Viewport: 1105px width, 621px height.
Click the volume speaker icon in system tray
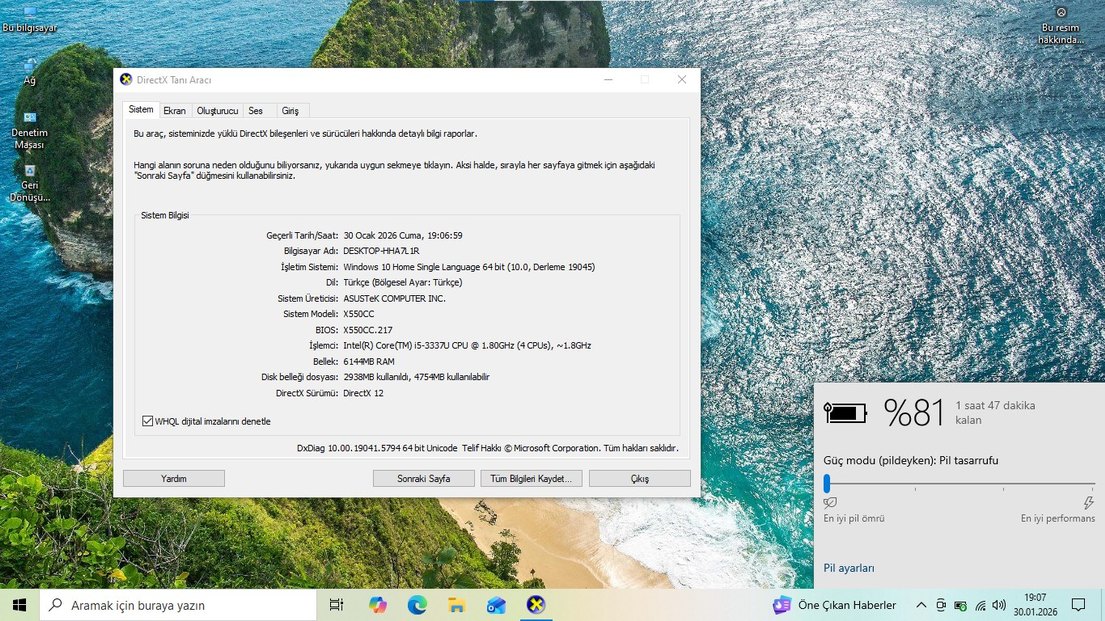point(999,604)
